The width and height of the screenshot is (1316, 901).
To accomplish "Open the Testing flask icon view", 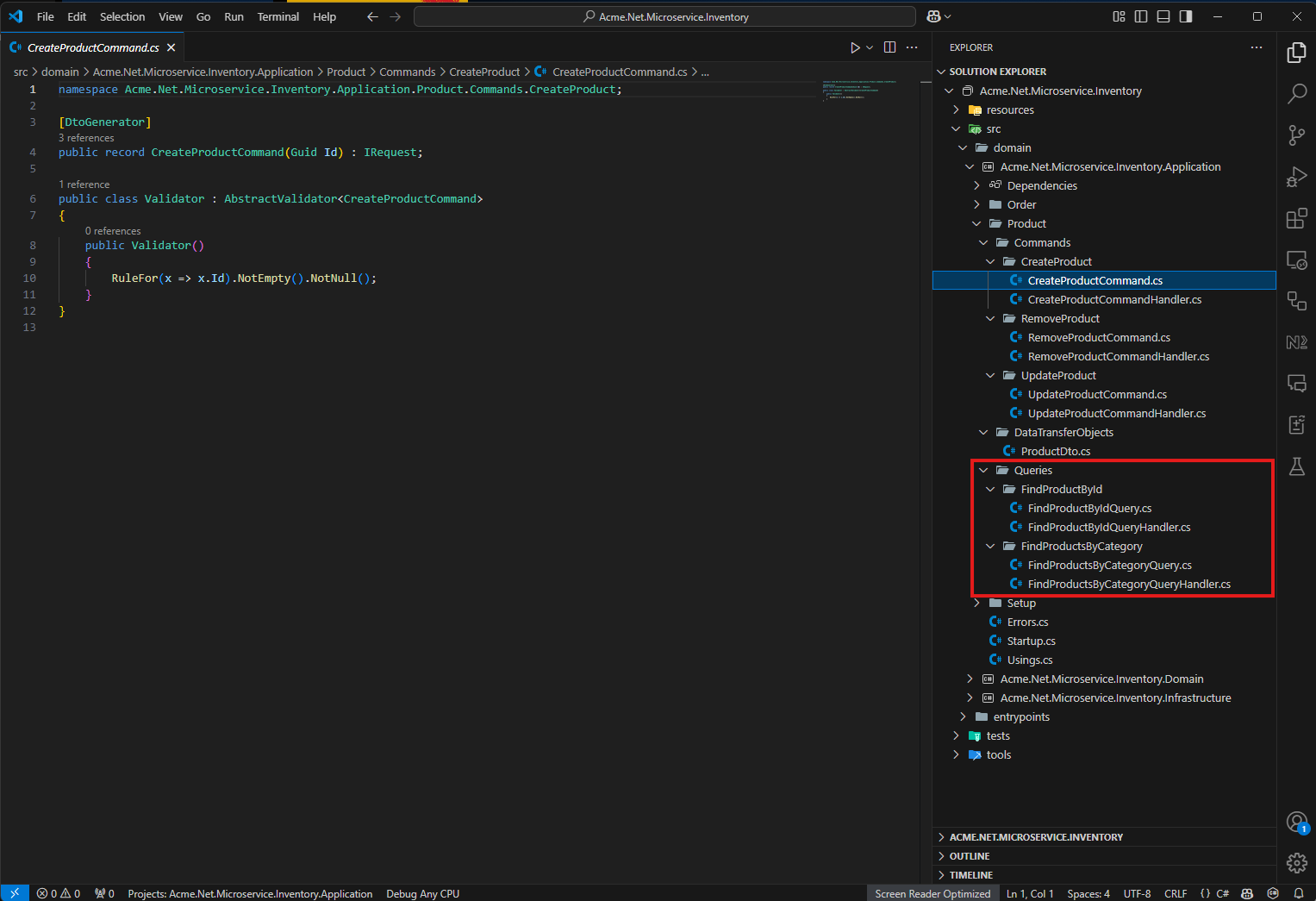I will tap(1296, 467).
